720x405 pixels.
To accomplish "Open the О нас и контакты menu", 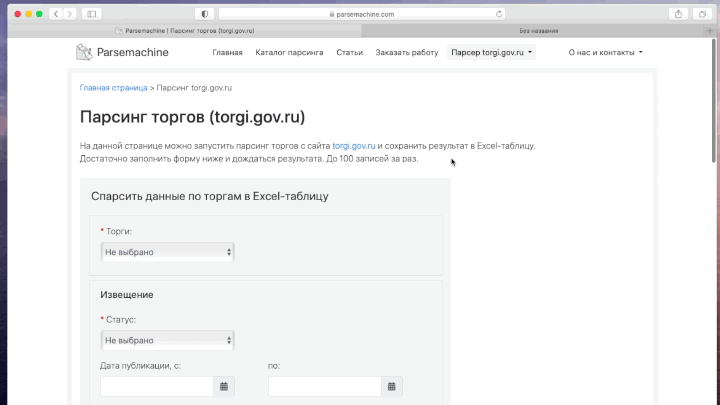I will tap(605, 52).
